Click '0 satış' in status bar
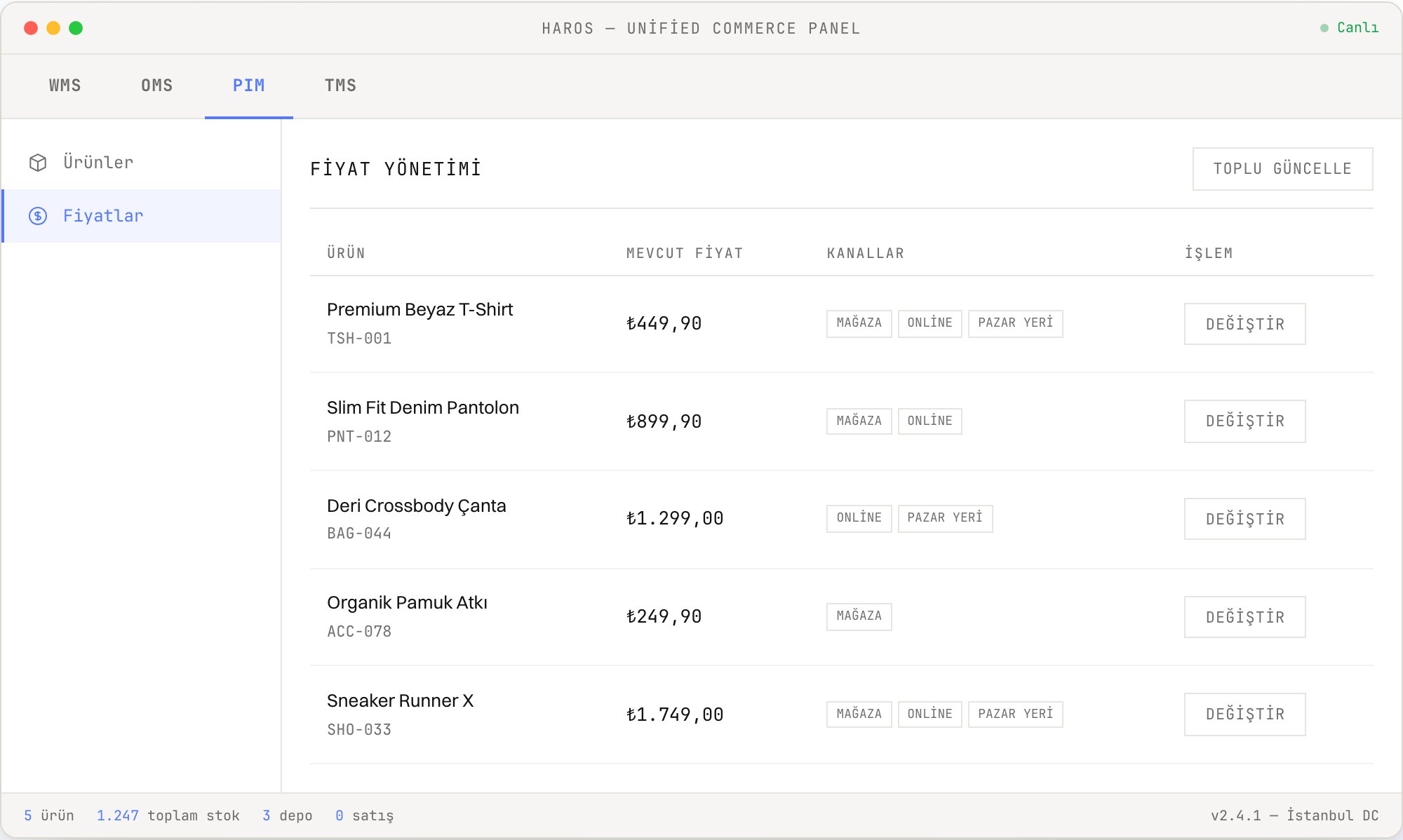The height and width of the screenshot is (840, 1403). coord(364,815)
